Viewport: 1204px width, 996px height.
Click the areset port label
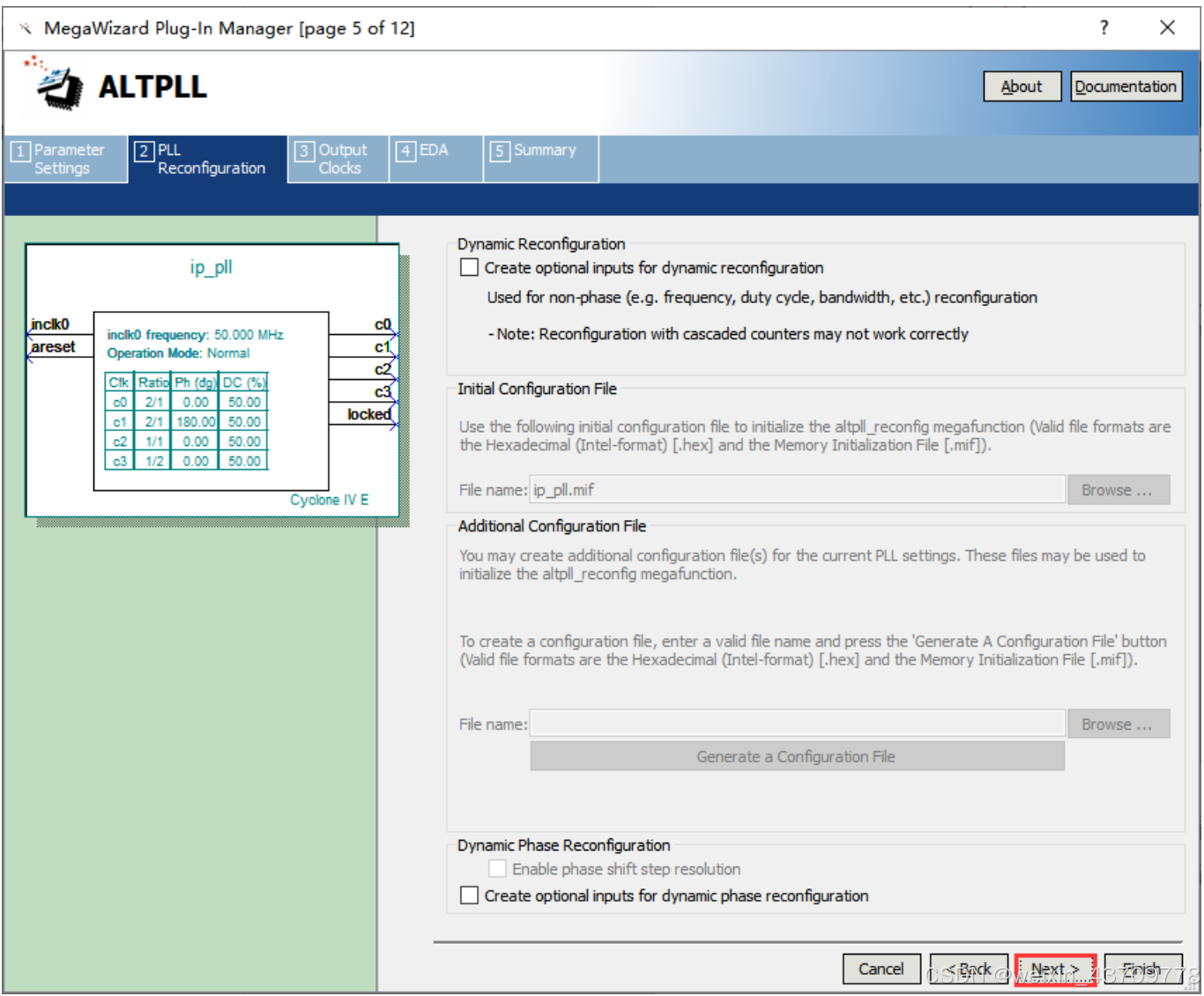(x=53, y=347)
